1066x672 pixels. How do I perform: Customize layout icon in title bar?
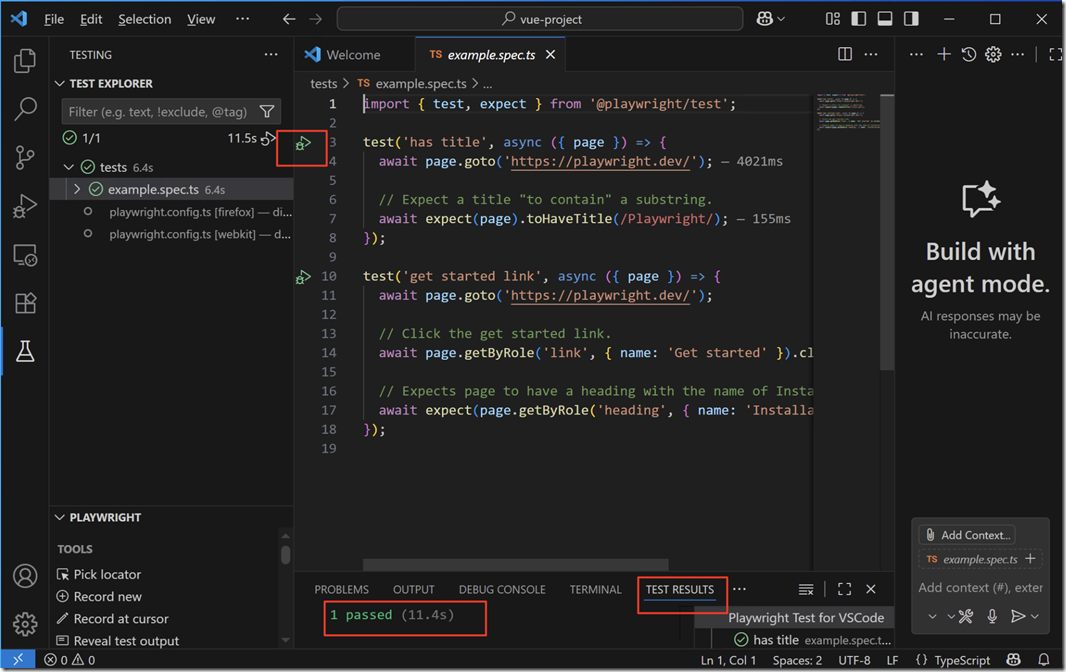[x=833, y=19]
